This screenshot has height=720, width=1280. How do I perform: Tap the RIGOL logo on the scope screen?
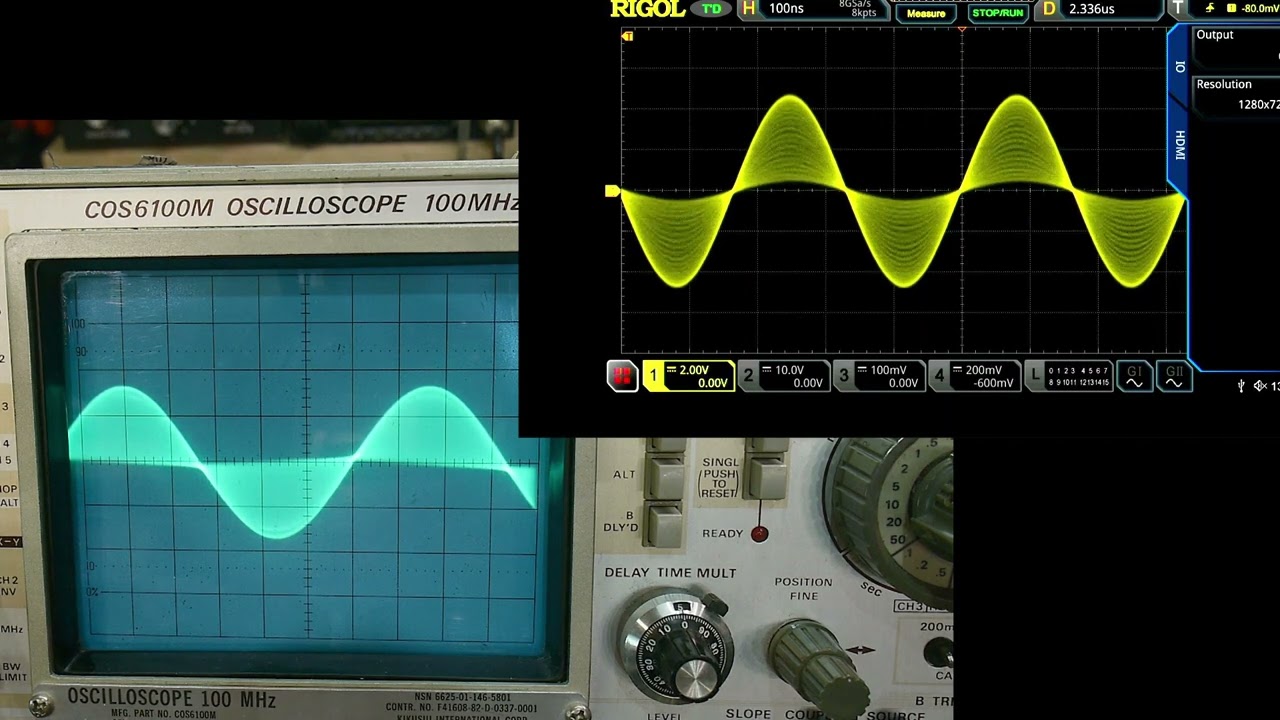point(647,9)
